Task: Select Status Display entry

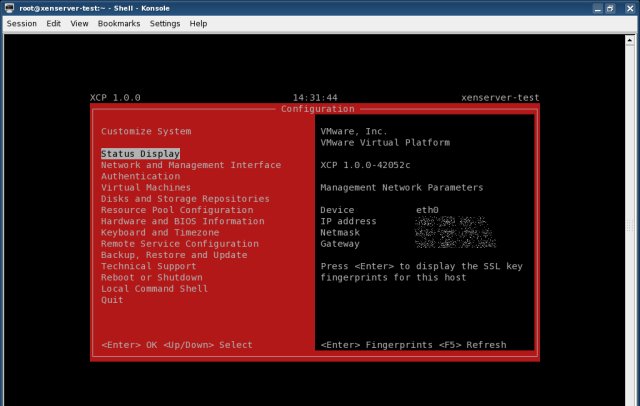Action: [140, 154]
